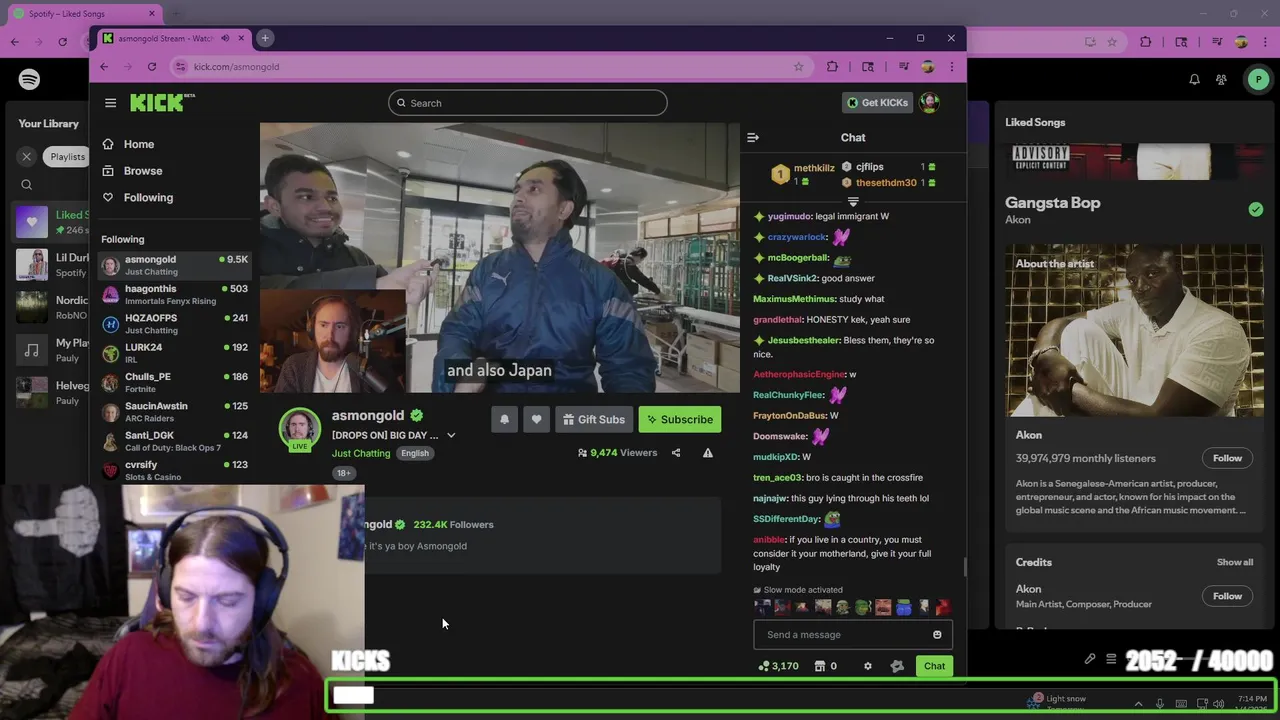This screenshot has width=1280, height=720.
Task: Open methkillz top gifter entry
Action: 803,174
